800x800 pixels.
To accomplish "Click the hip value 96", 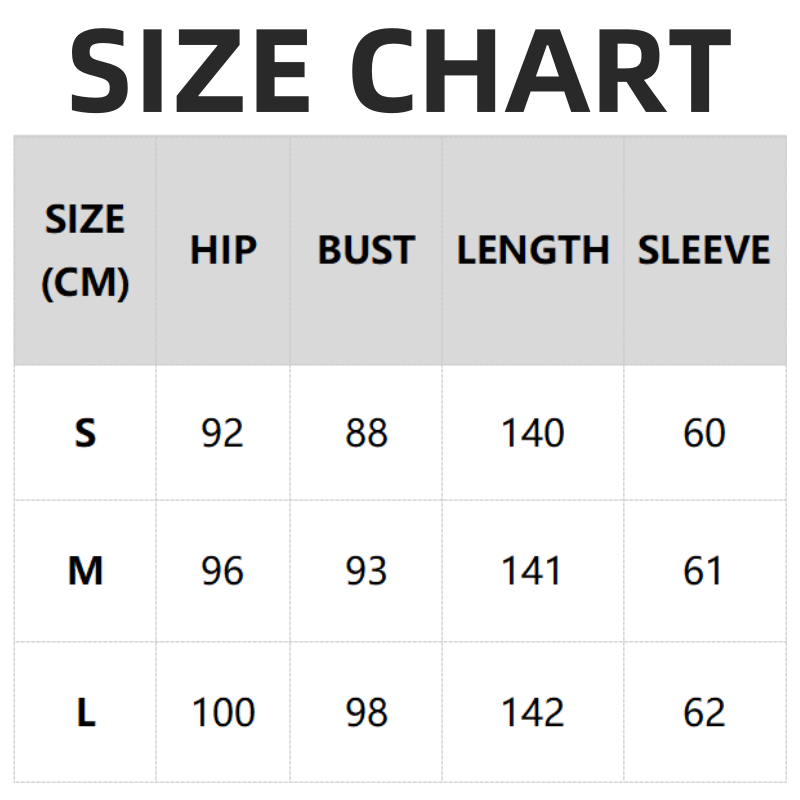I will [222, 571].
